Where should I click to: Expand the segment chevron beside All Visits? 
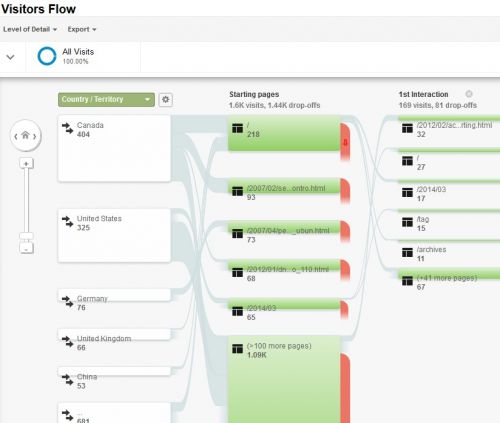11,57
